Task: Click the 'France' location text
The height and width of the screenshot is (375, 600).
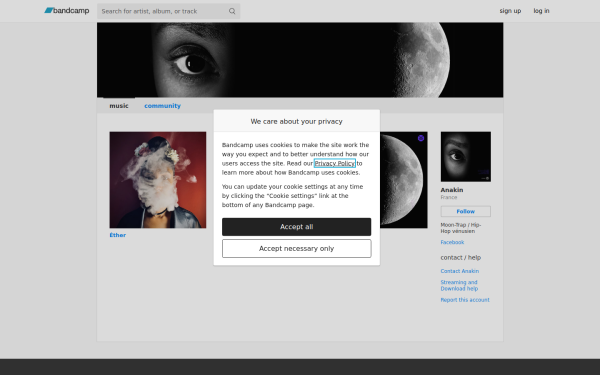Action: click(449, 197)
